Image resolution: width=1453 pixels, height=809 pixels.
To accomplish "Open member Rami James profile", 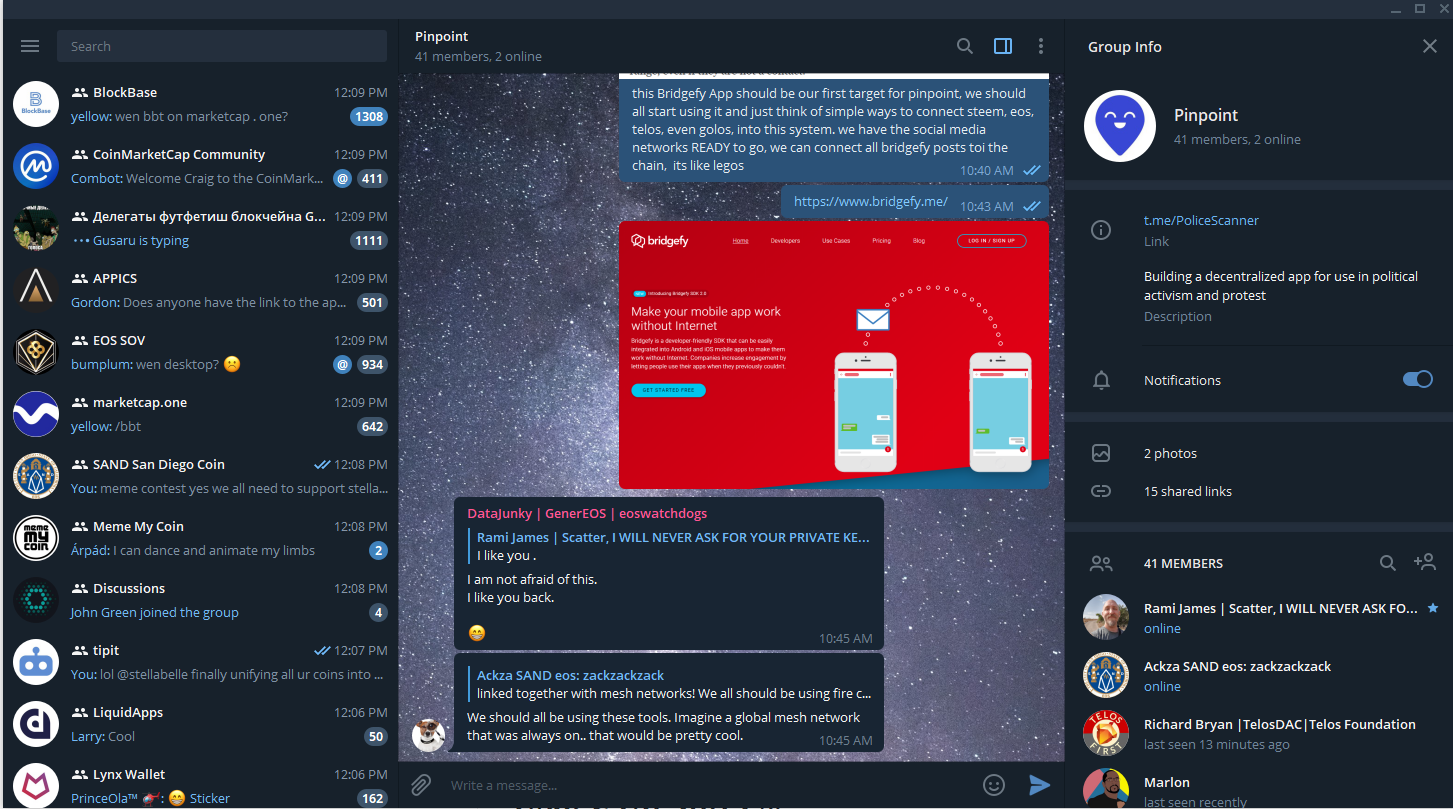I will [x=1259, y=617].
